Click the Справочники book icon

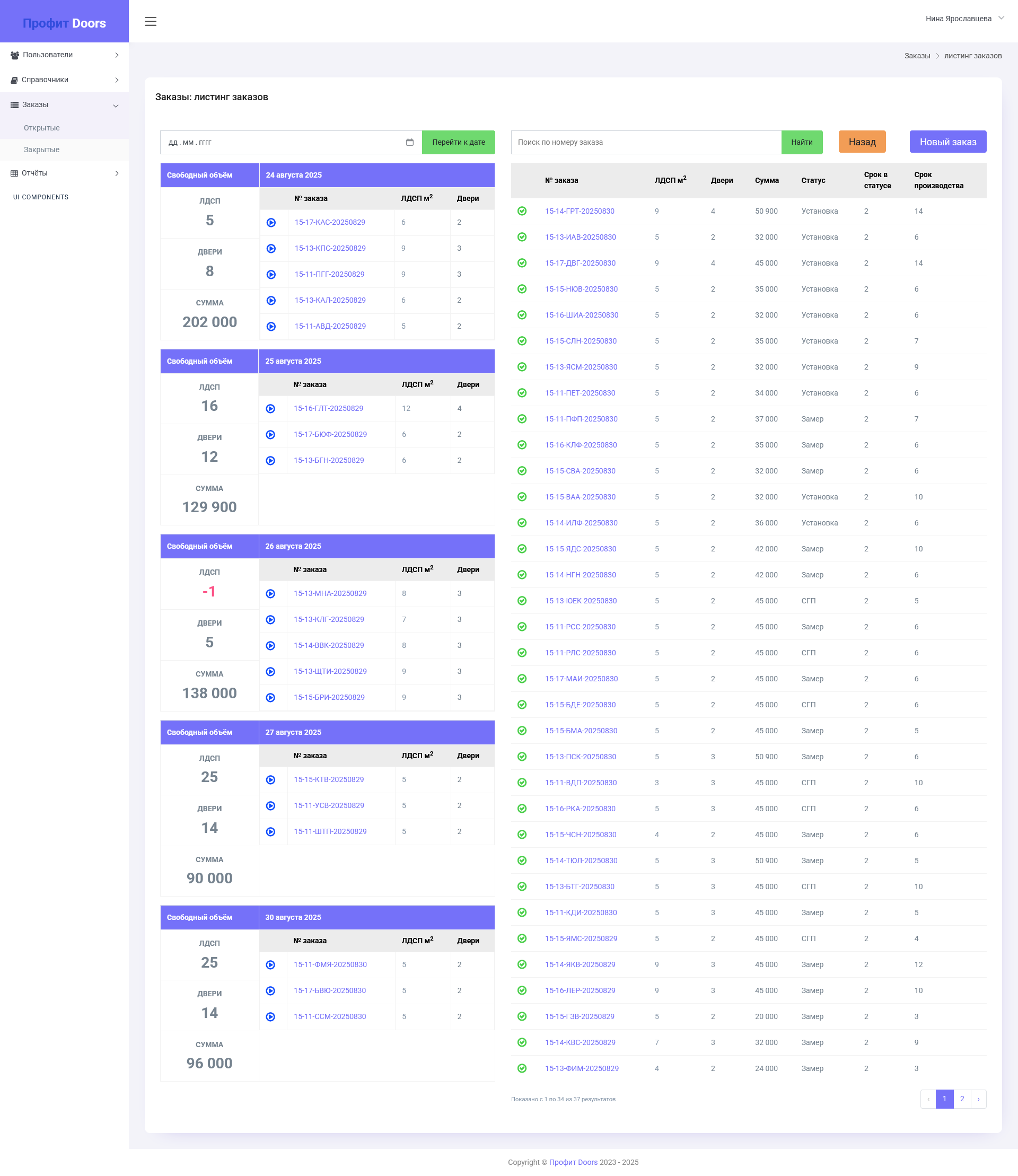(14, 80)
